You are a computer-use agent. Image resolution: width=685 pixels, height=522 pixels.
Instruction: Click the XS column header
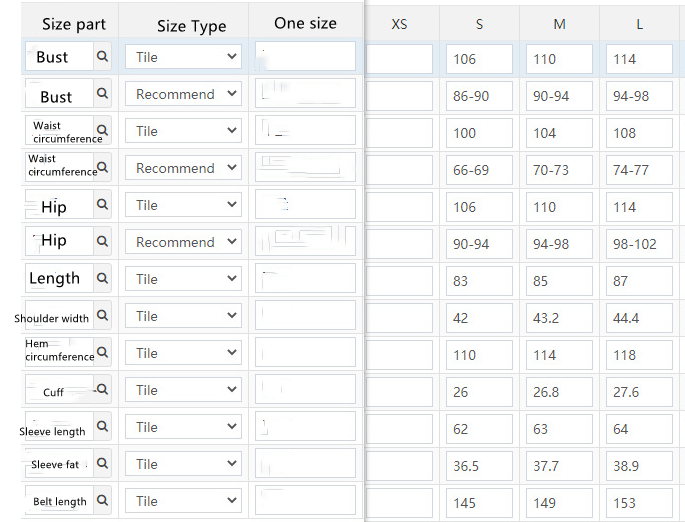click(399, 24)
